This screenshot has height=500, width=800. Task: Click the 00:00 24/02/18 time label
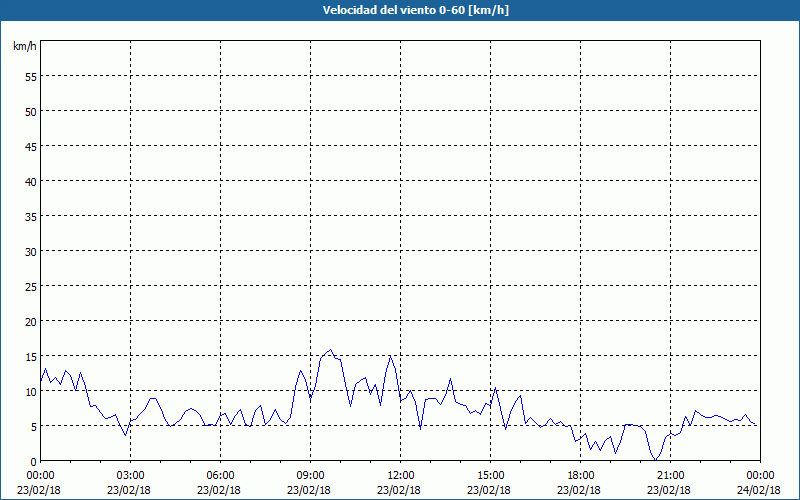(759, 482)
